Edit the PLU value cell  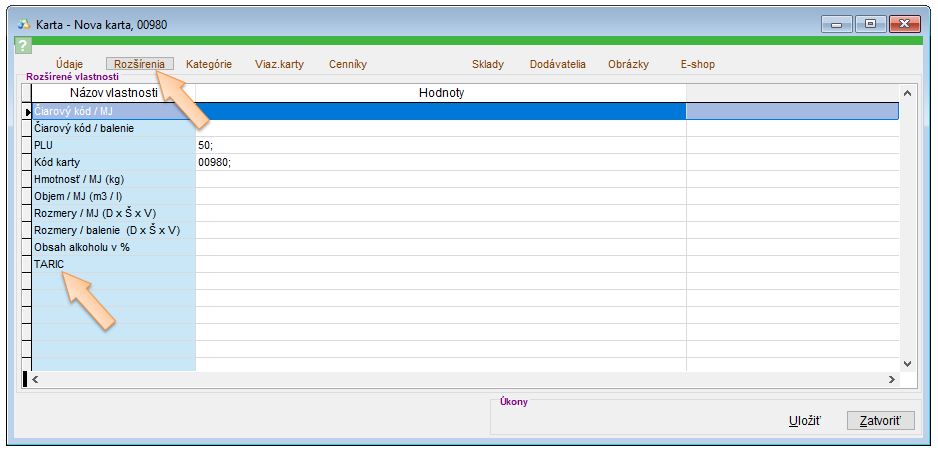coord(440,145)
